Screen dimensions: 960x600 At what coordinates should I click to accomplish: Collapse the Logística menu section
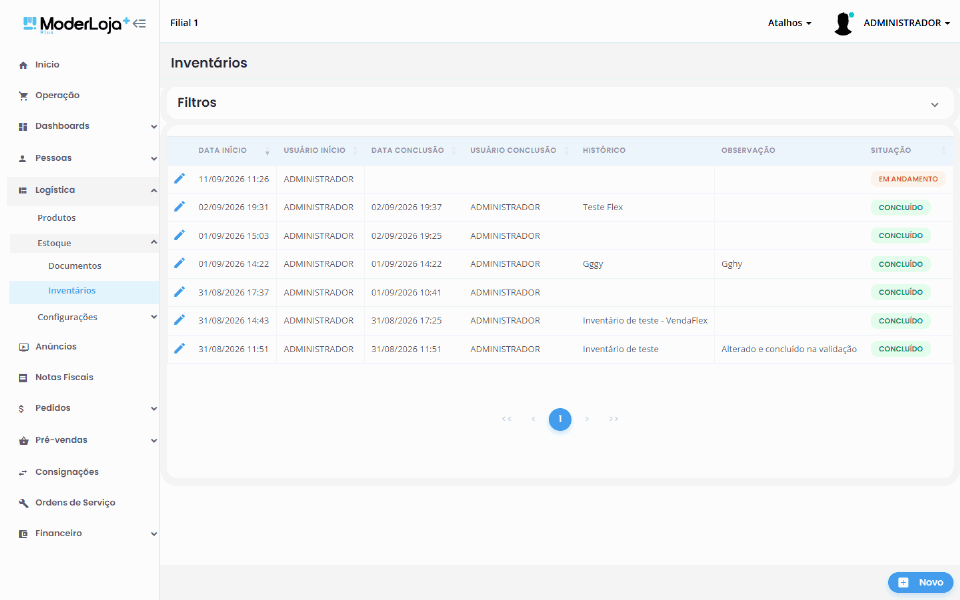coord(154,190)
